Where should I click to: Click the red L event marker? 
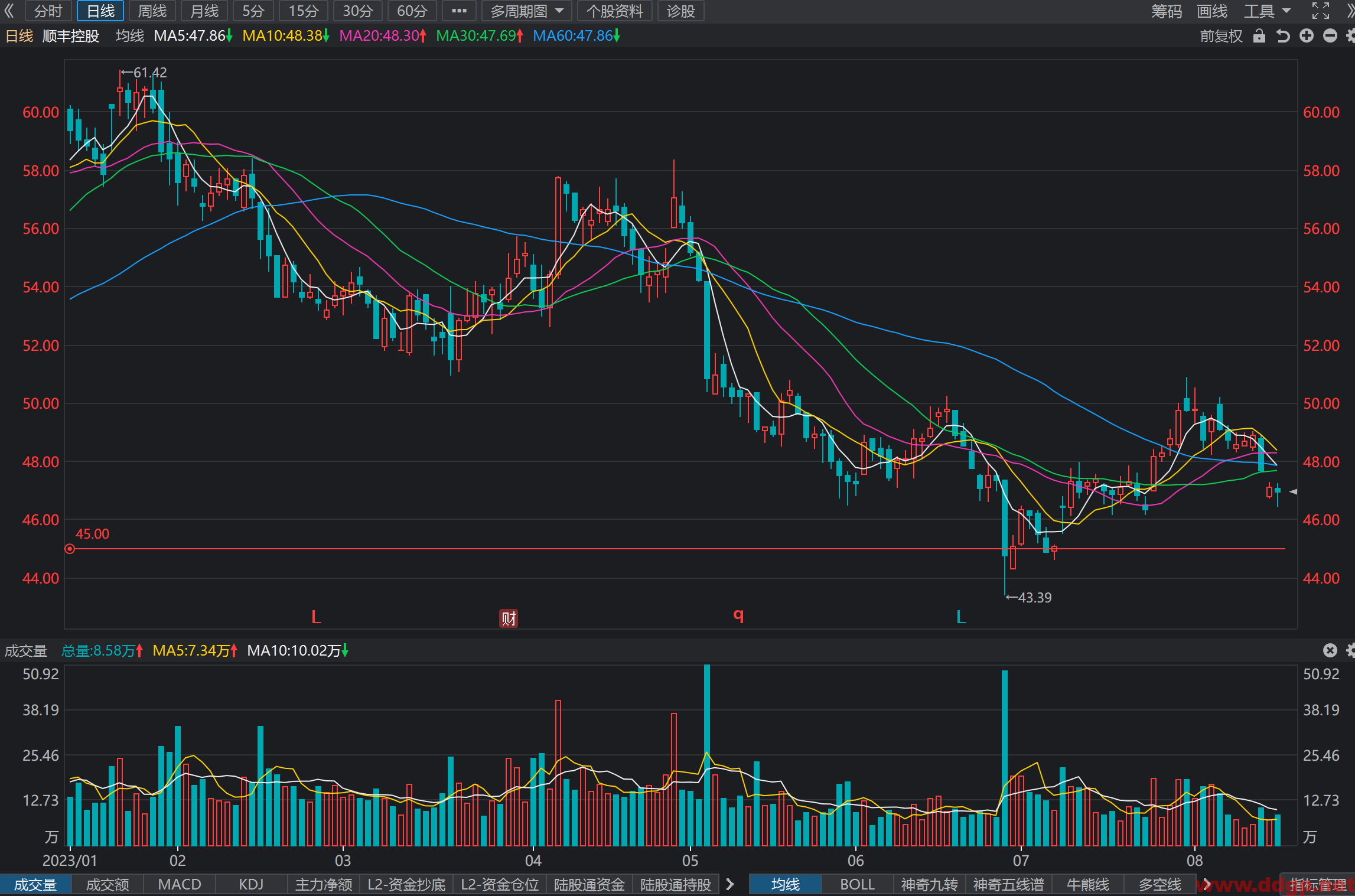point(316,617)
